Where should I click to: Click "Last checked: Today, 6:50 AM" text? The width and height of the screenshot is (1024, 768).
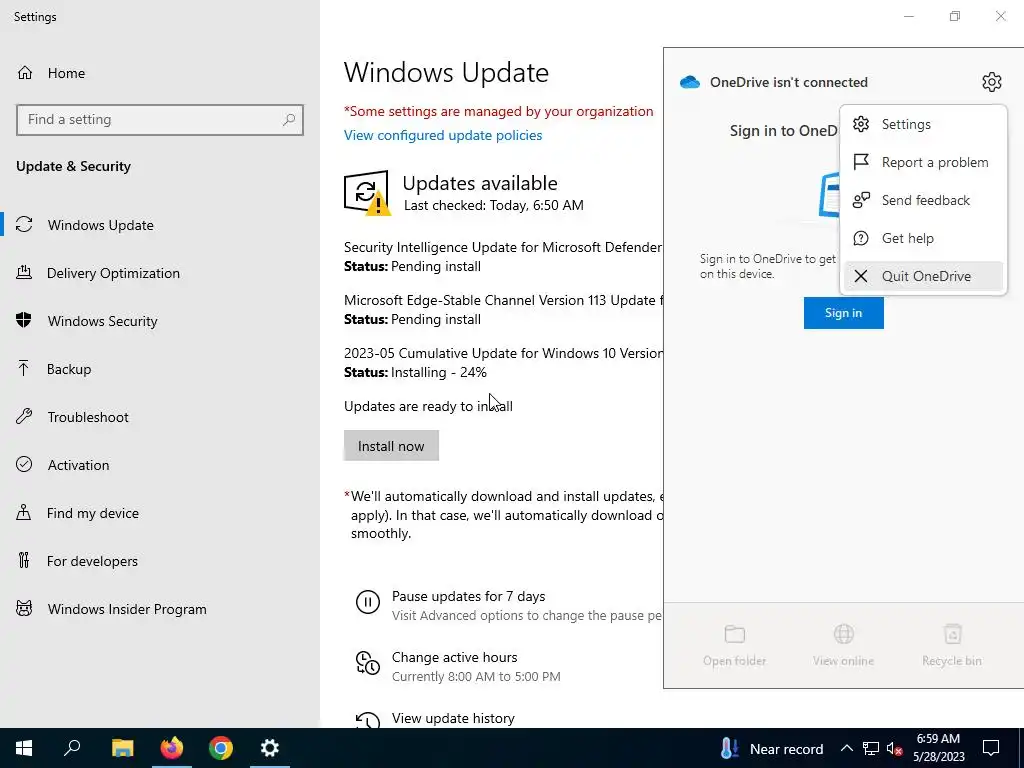(494, 205)
